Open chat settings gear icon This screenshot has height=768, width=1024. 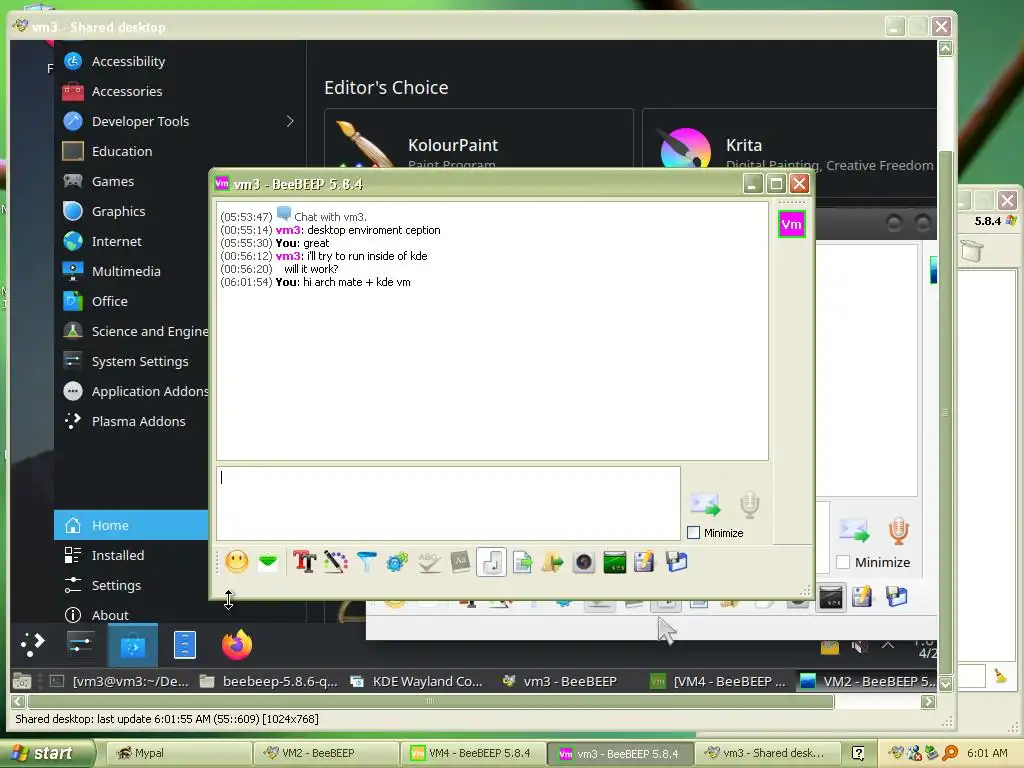(x=397, y=562)
